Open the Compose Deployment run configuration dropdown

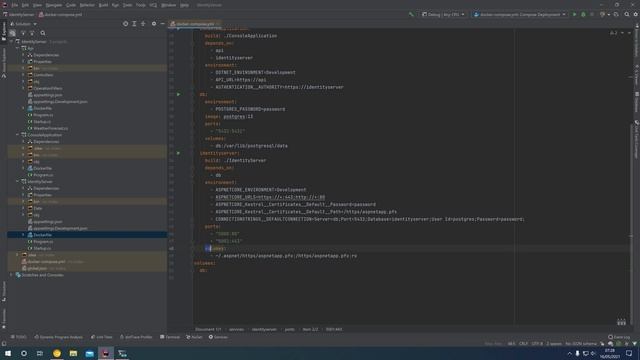tap(520, 14)
